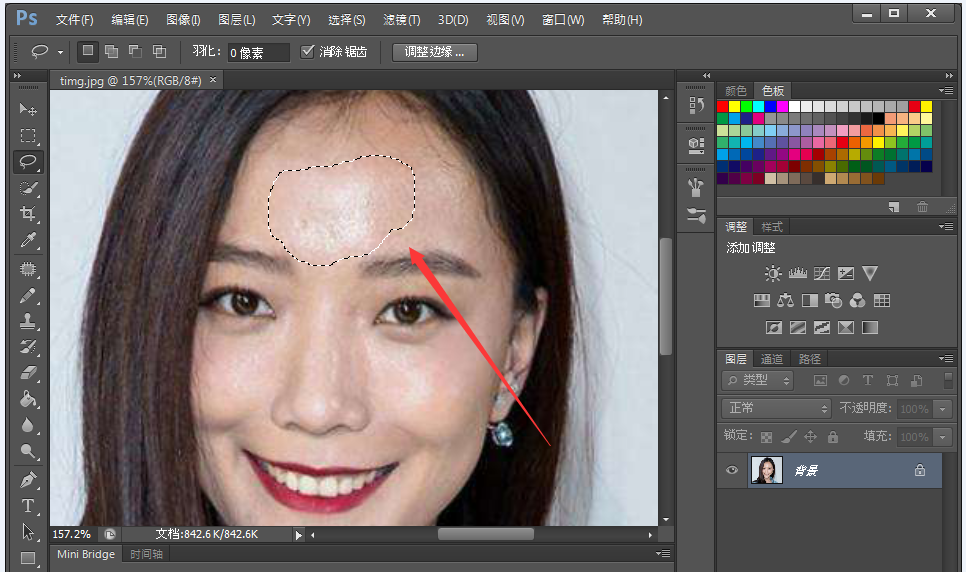
Task: Select the Dodge tool
Action: pos(28,451)
